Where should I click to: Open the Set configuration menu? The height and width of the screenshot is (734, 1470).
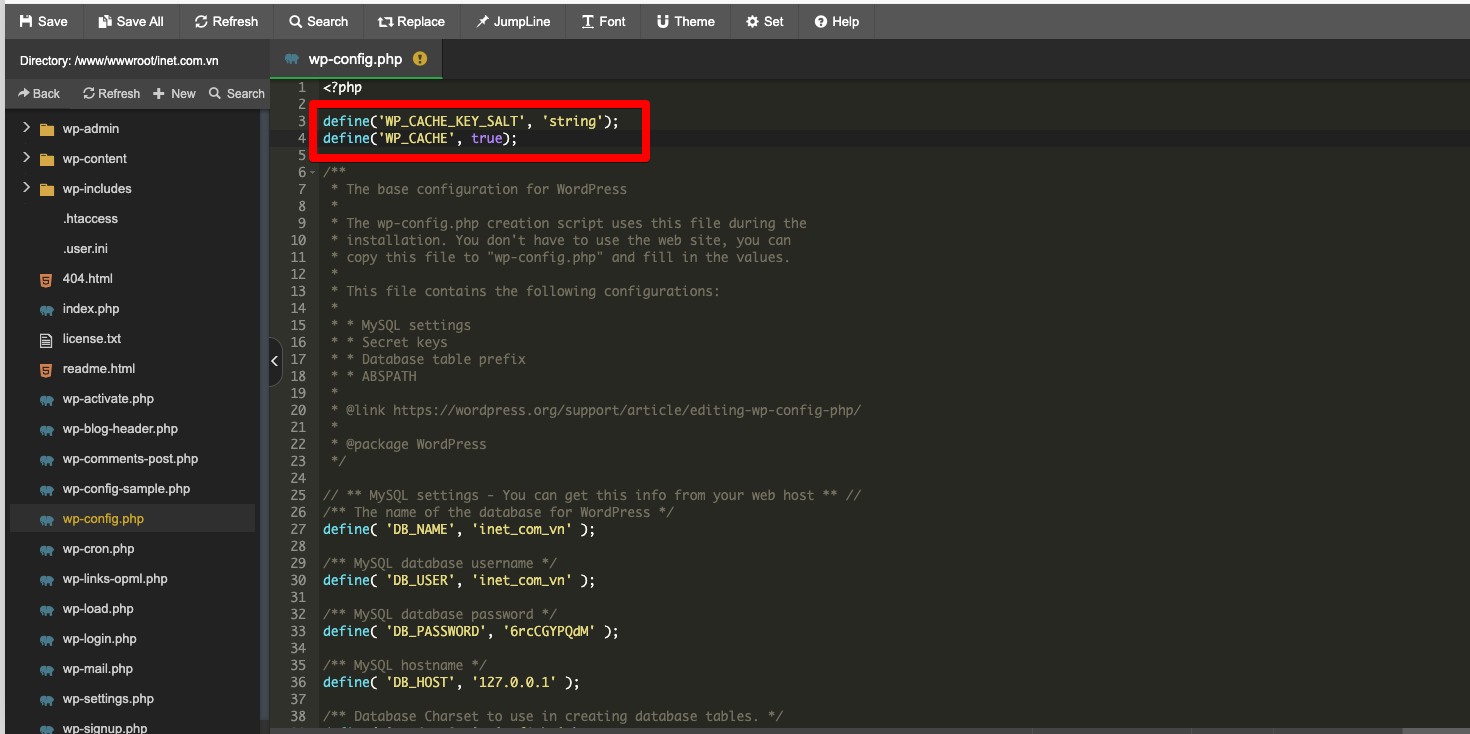(x=765, y=21)
